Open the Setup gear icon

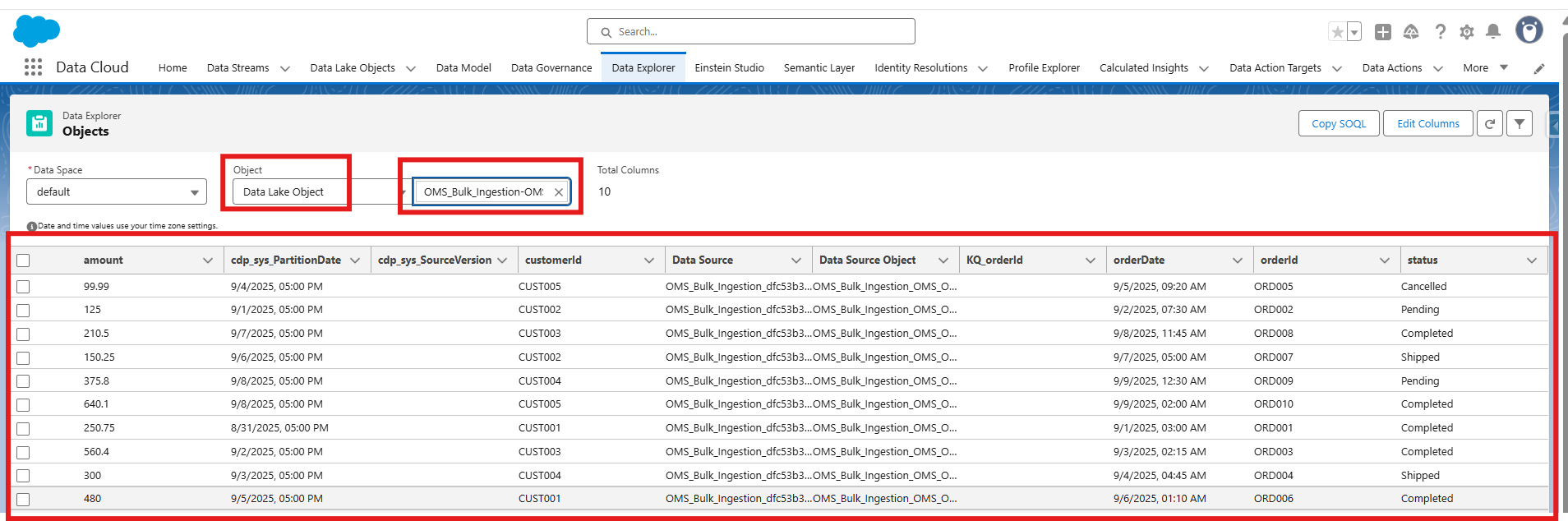pos(1467,32)
